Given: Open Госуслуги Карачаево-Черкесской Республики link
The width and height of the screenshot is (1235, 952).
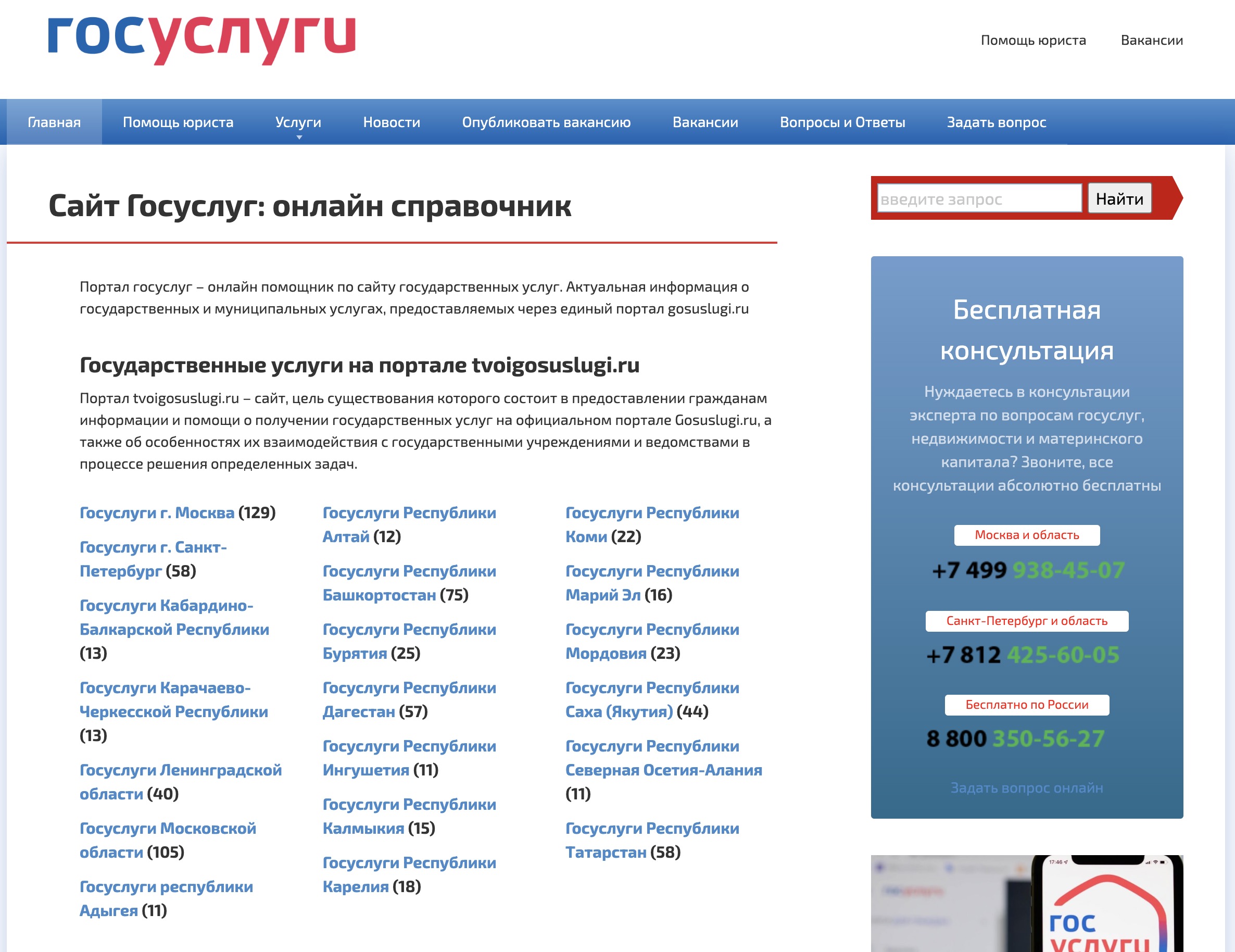Looking at the screenshot, I should 173,700.
